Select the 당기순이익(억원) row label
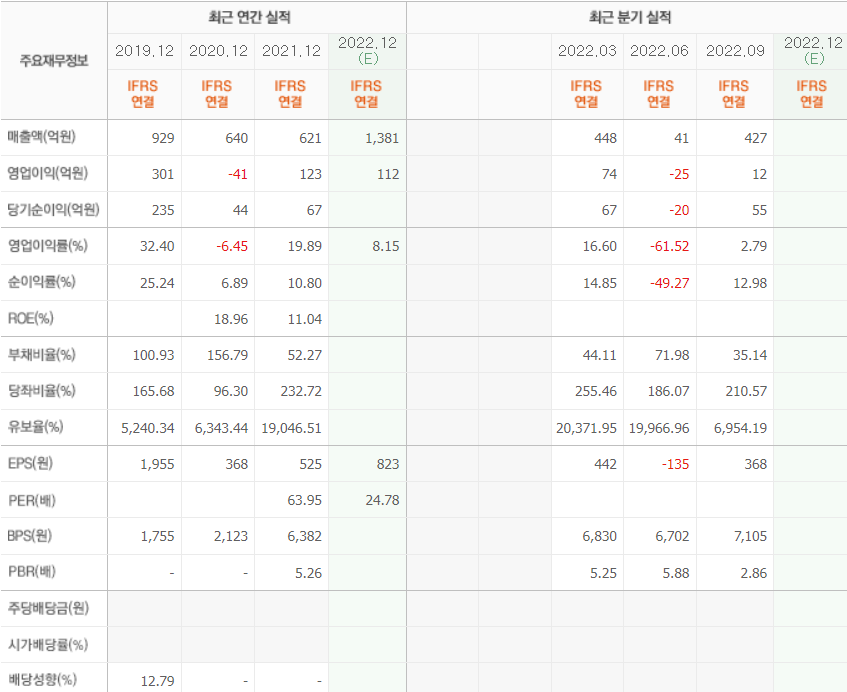 coord(53,209)
